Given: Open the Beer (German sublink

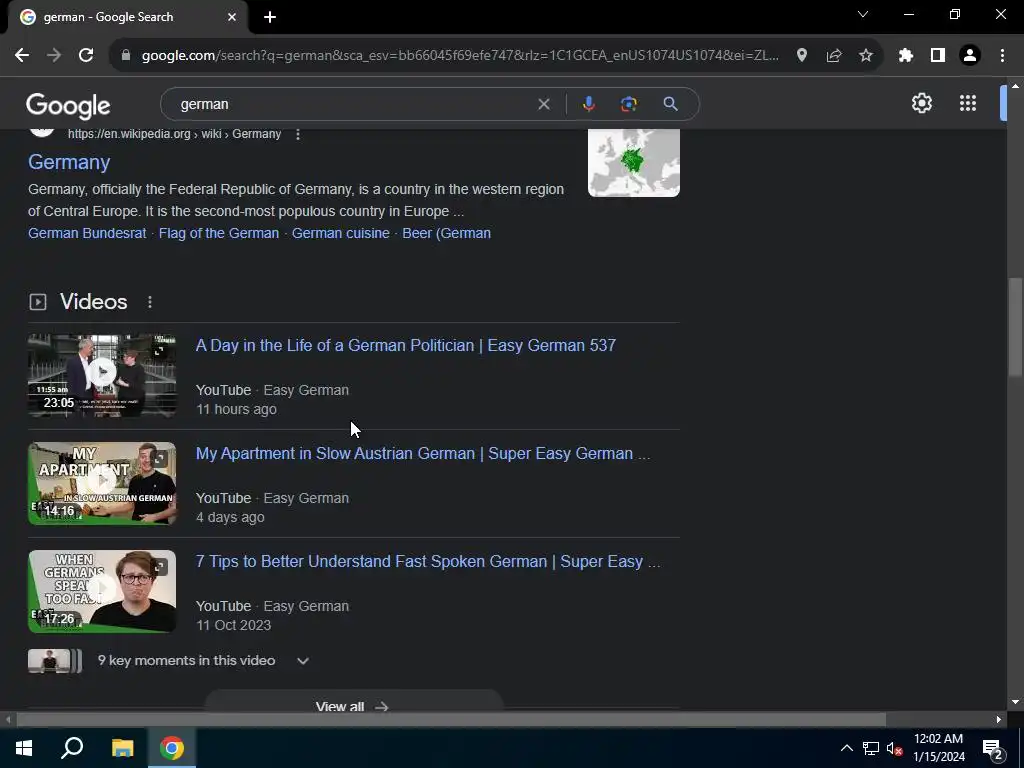Looking at the screenshot, I should coord(447,233).
